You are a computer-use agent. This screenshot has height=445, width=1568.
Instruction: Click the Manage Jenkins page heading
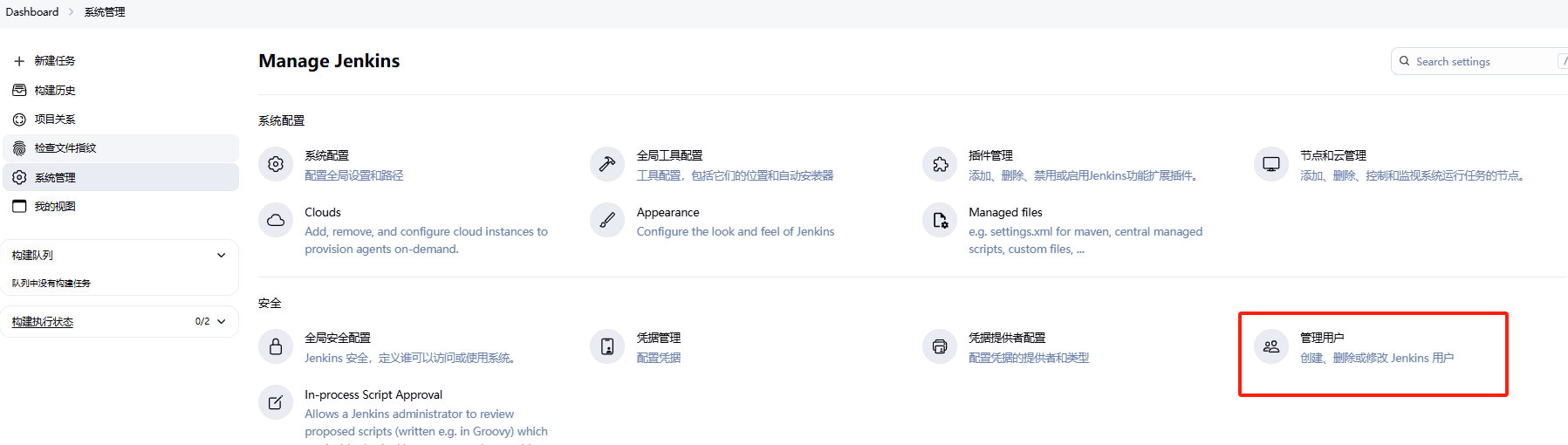click(x=329, y=61)
